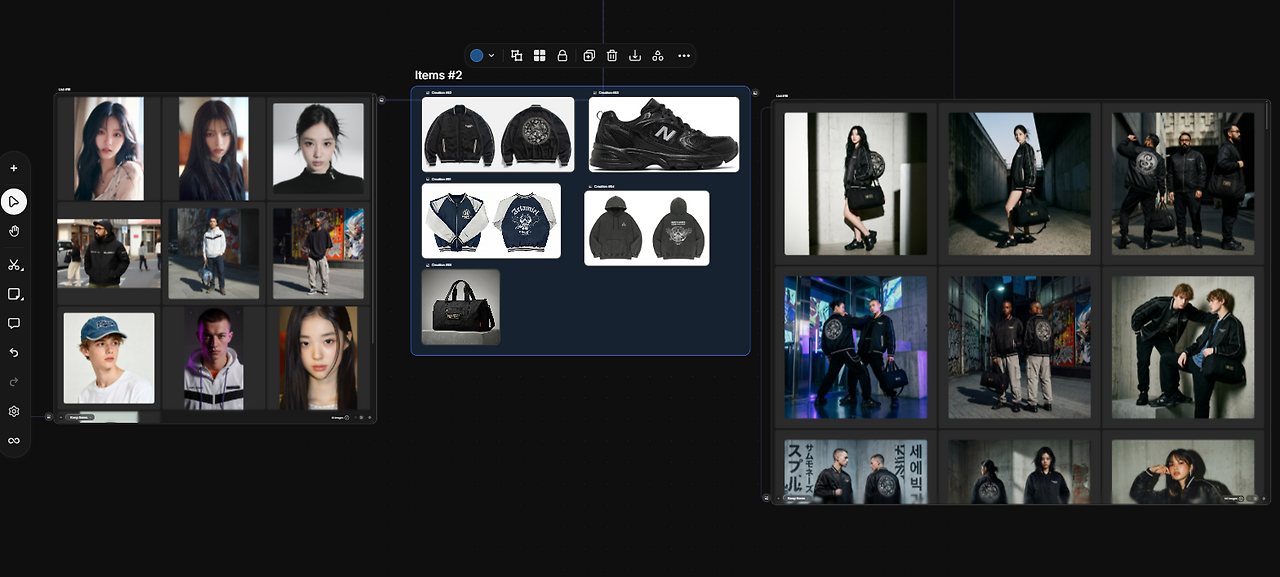Lock the Items #2 group
1280x577 pixels.
(563, 56)
